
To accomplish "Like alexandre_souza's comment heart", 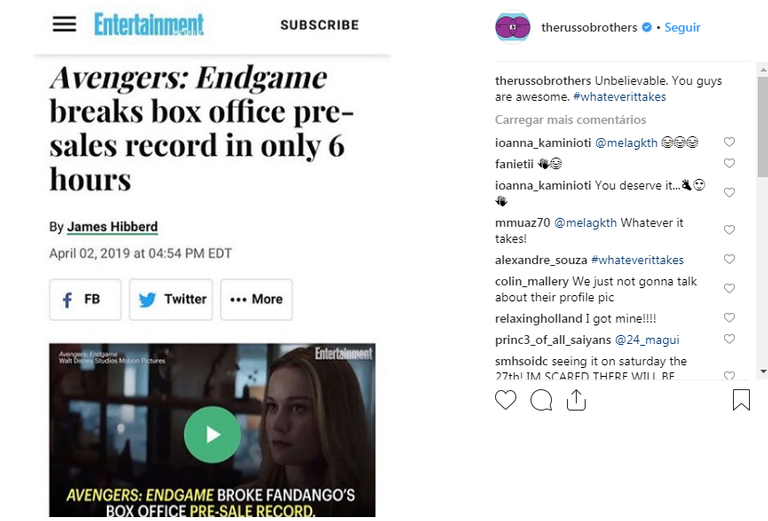I will click(x=729, y=259).
